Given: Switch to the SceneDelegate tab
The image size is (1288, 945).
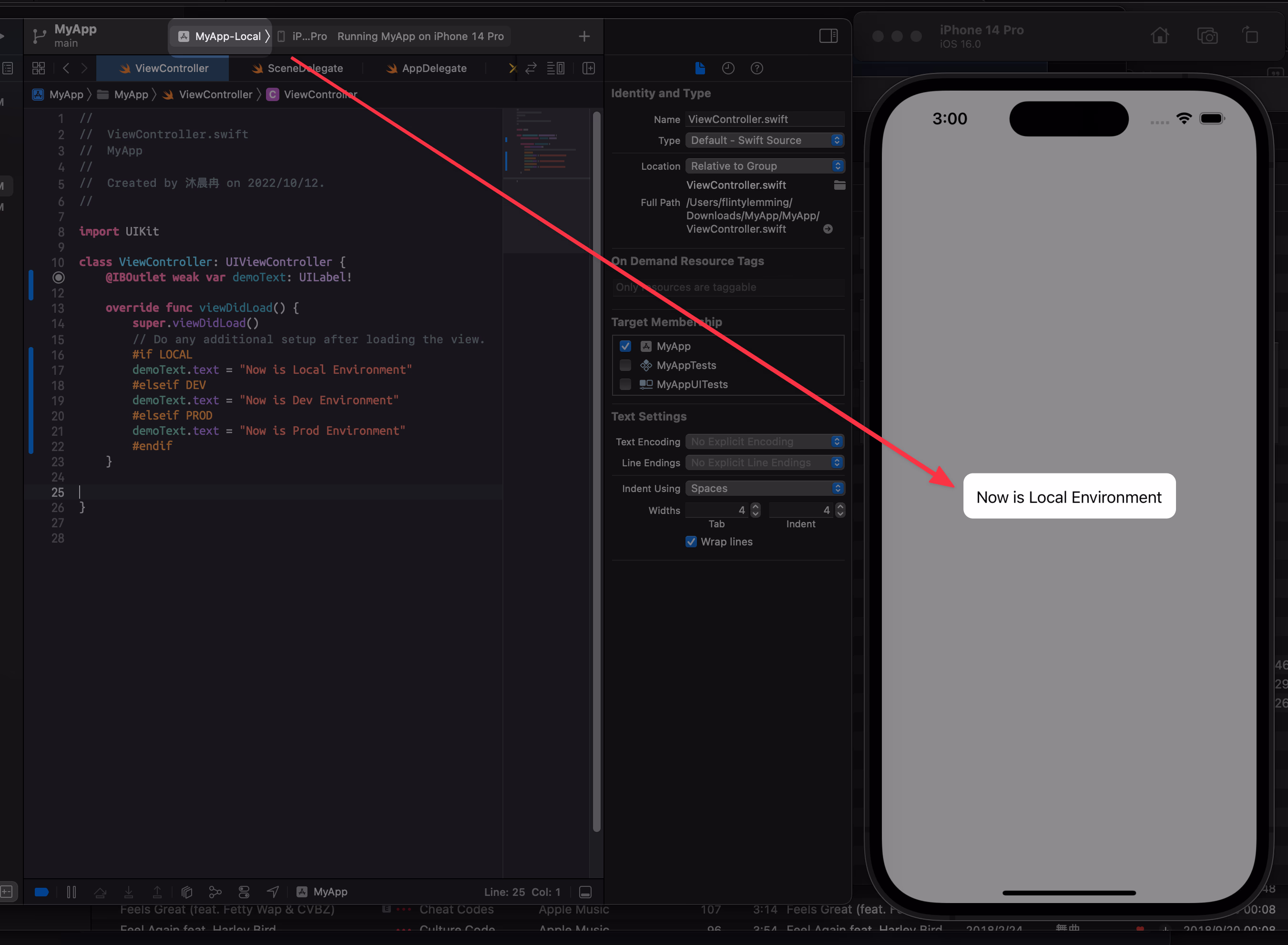Looking at the screenshot, I should (x=297, y=68).
